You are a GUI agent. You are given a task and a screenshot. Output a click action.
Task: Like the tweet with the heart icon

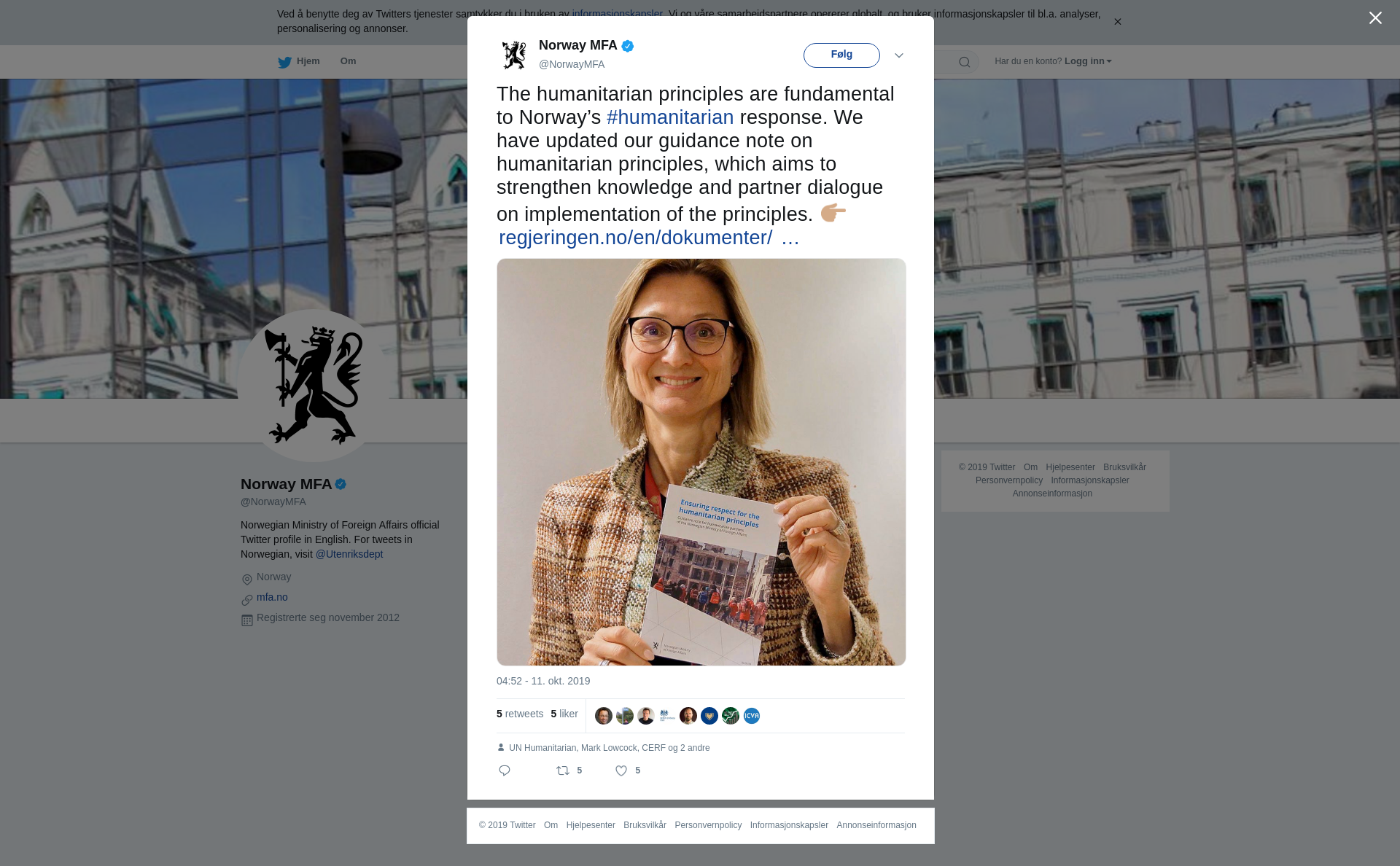[x=621, y=771]
